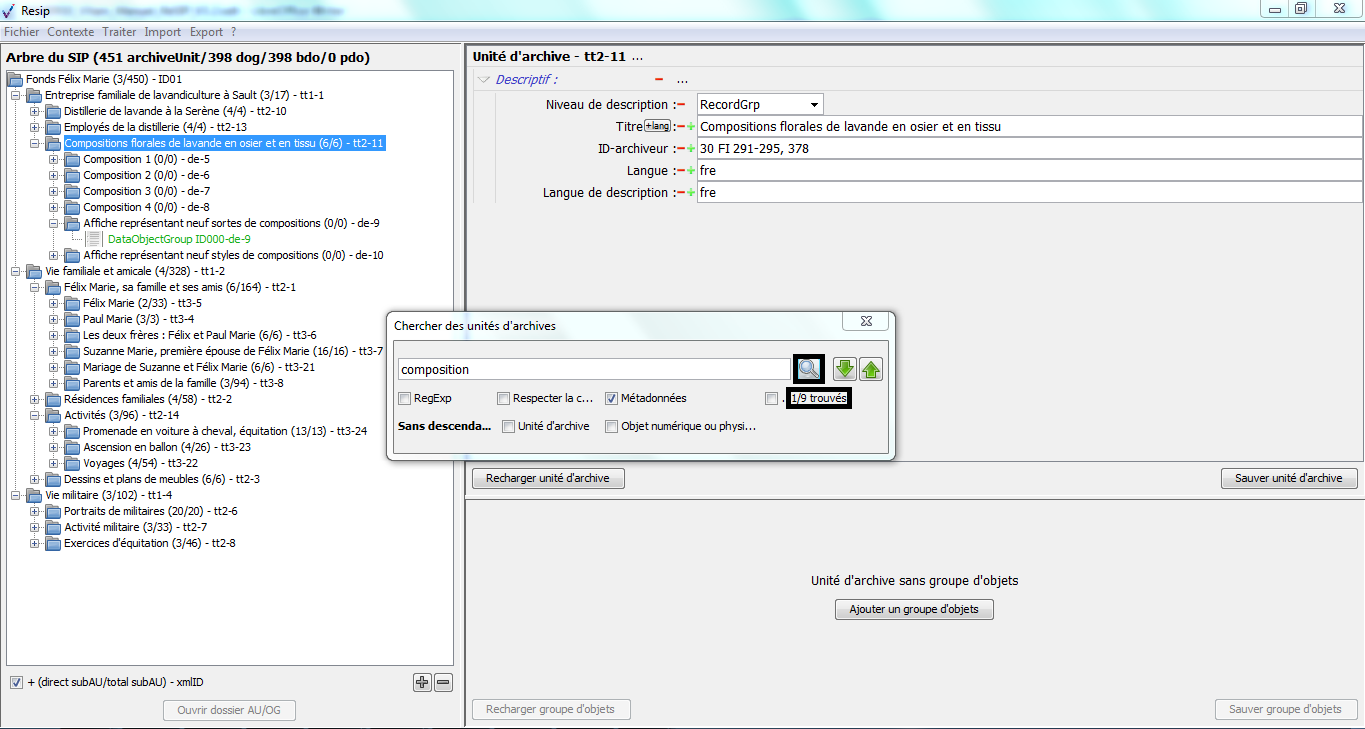Click the search text field containing composition
1365x729 pixels.
[594, 369]
